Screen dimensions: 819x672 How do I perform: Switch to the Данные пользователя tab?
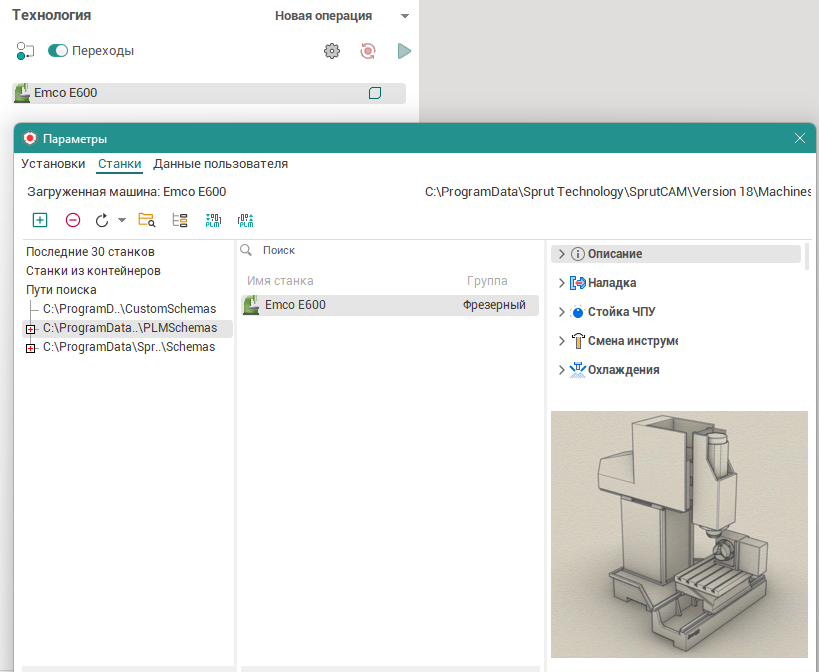coord(220,164)
